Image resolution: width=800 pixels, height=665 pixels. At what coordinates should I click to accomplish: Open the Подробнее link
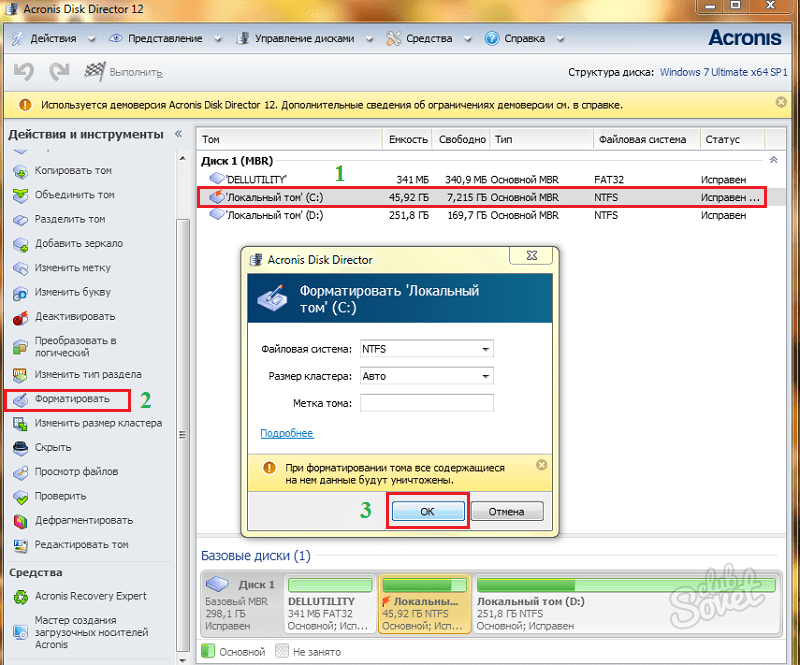pyautogui.click(x=287, y=433)
